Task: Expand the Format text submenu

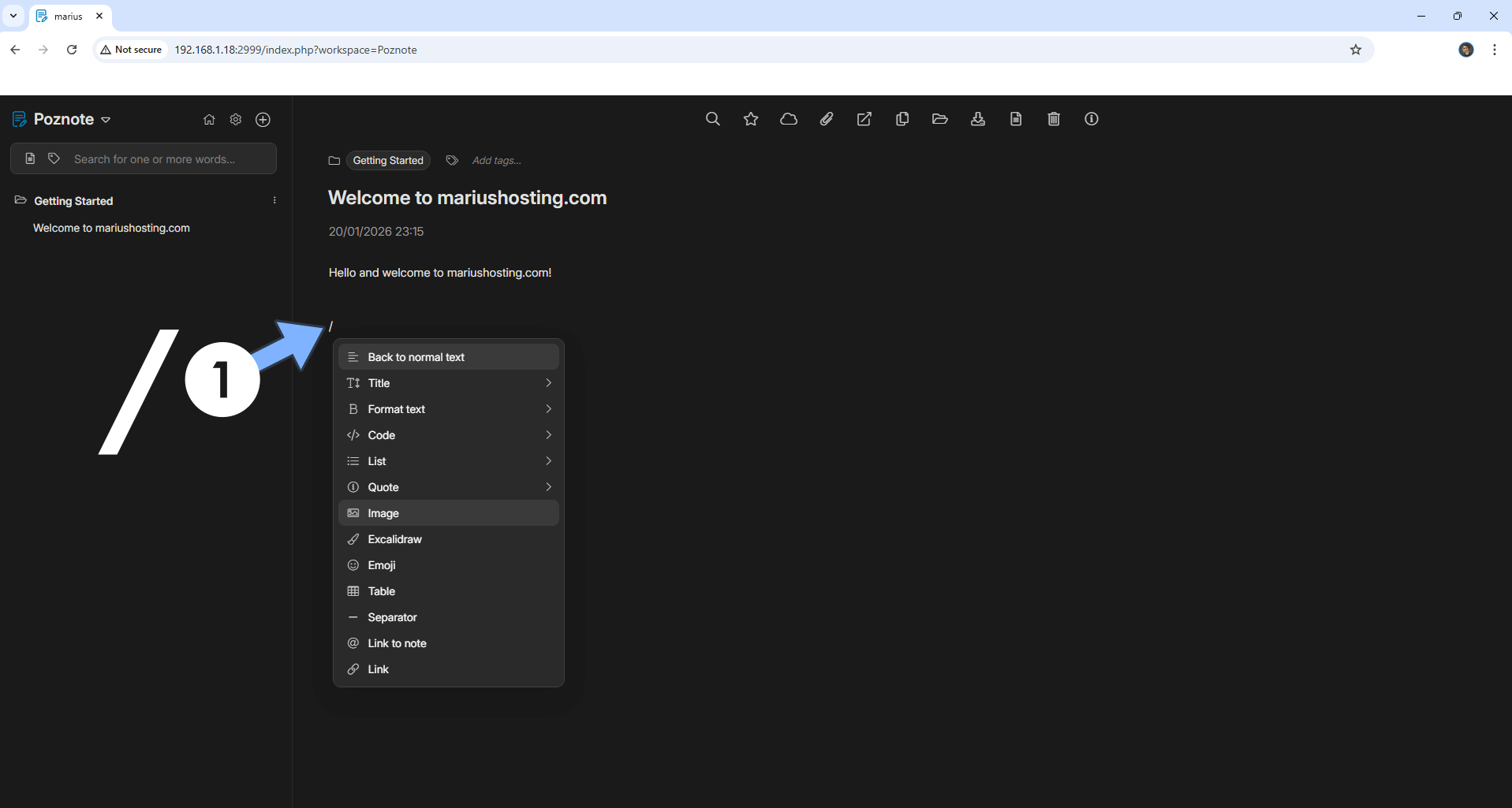Action: click(x=448, y=409)
